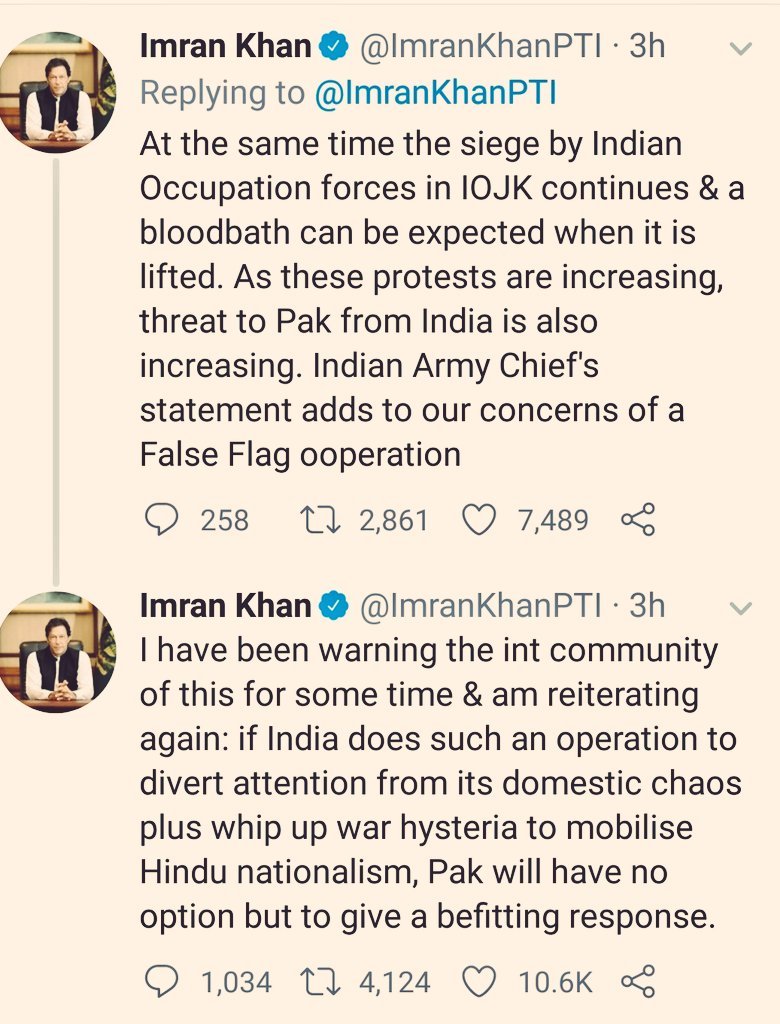Reply to the False Flag operation tweet
Viewport: 780px width, 1024px height.
(161, 520)
